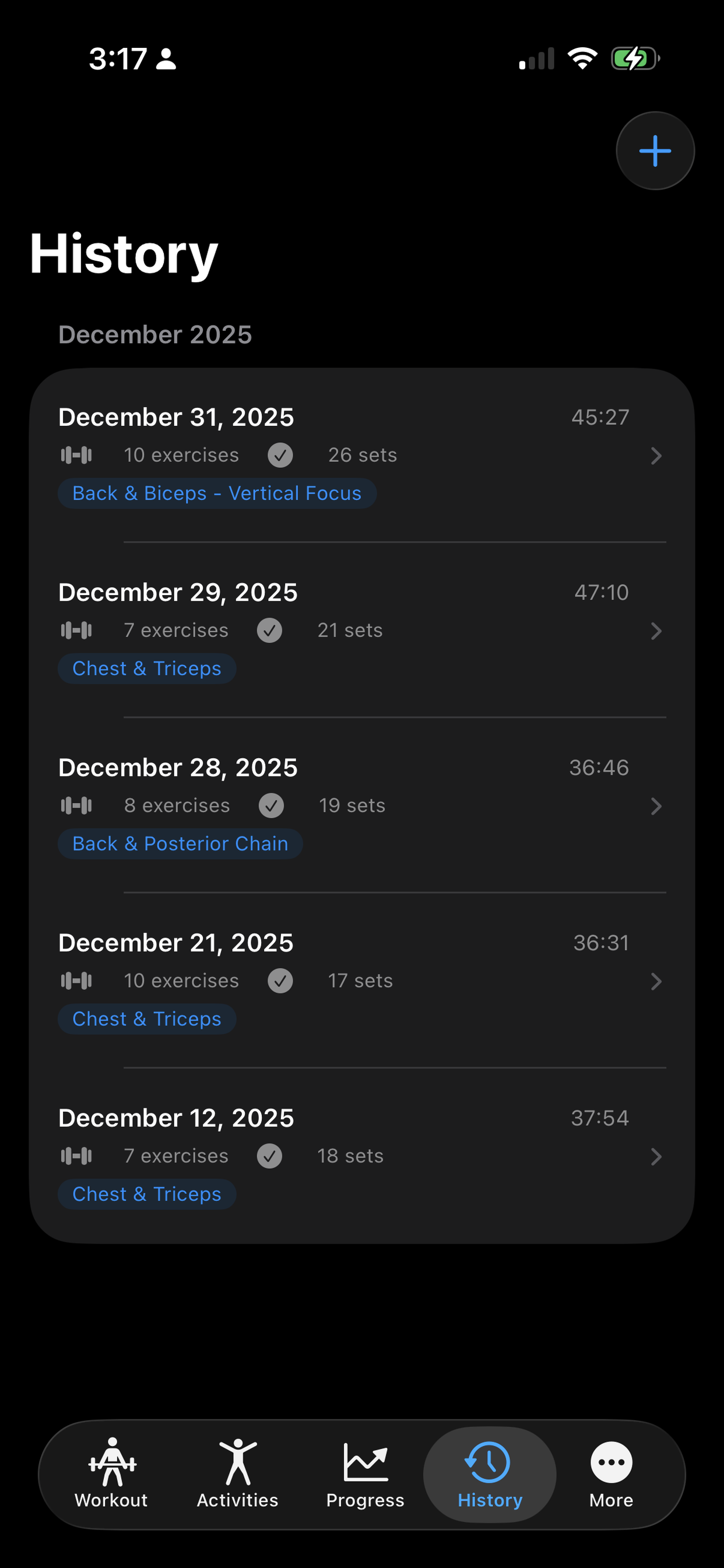Open the Progress chart tab
724x1568 pixels.
pyautogui.click(x=365, y=1473)
